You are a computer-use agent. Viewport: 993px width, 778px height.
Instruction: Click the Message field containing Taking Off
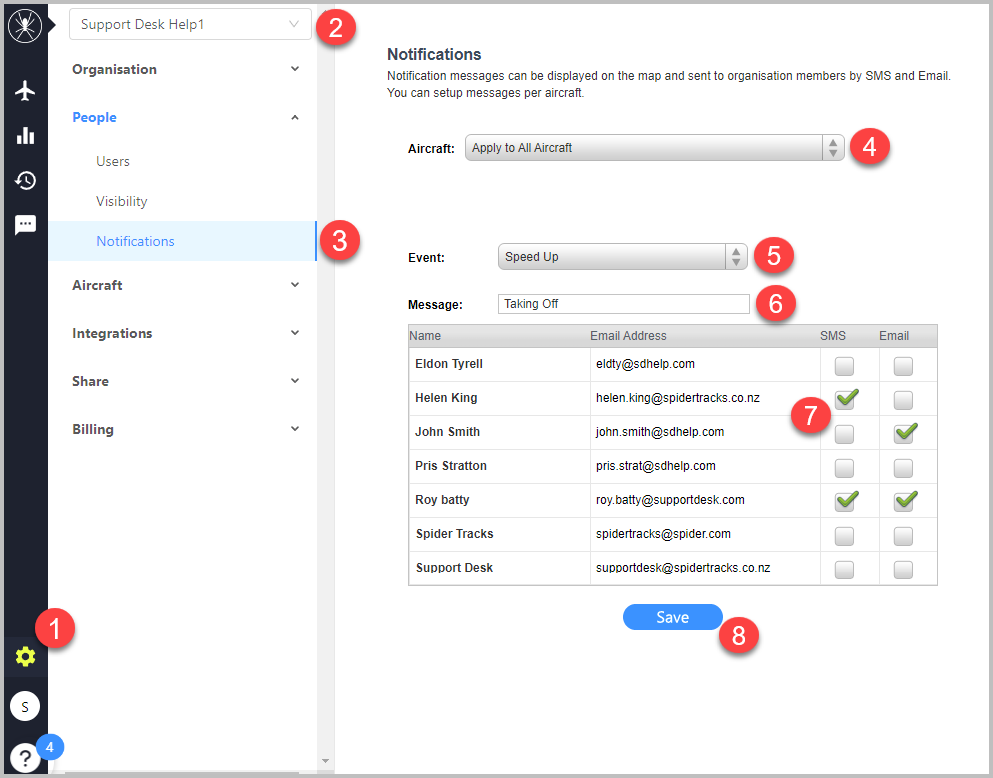tap(623, 304)
